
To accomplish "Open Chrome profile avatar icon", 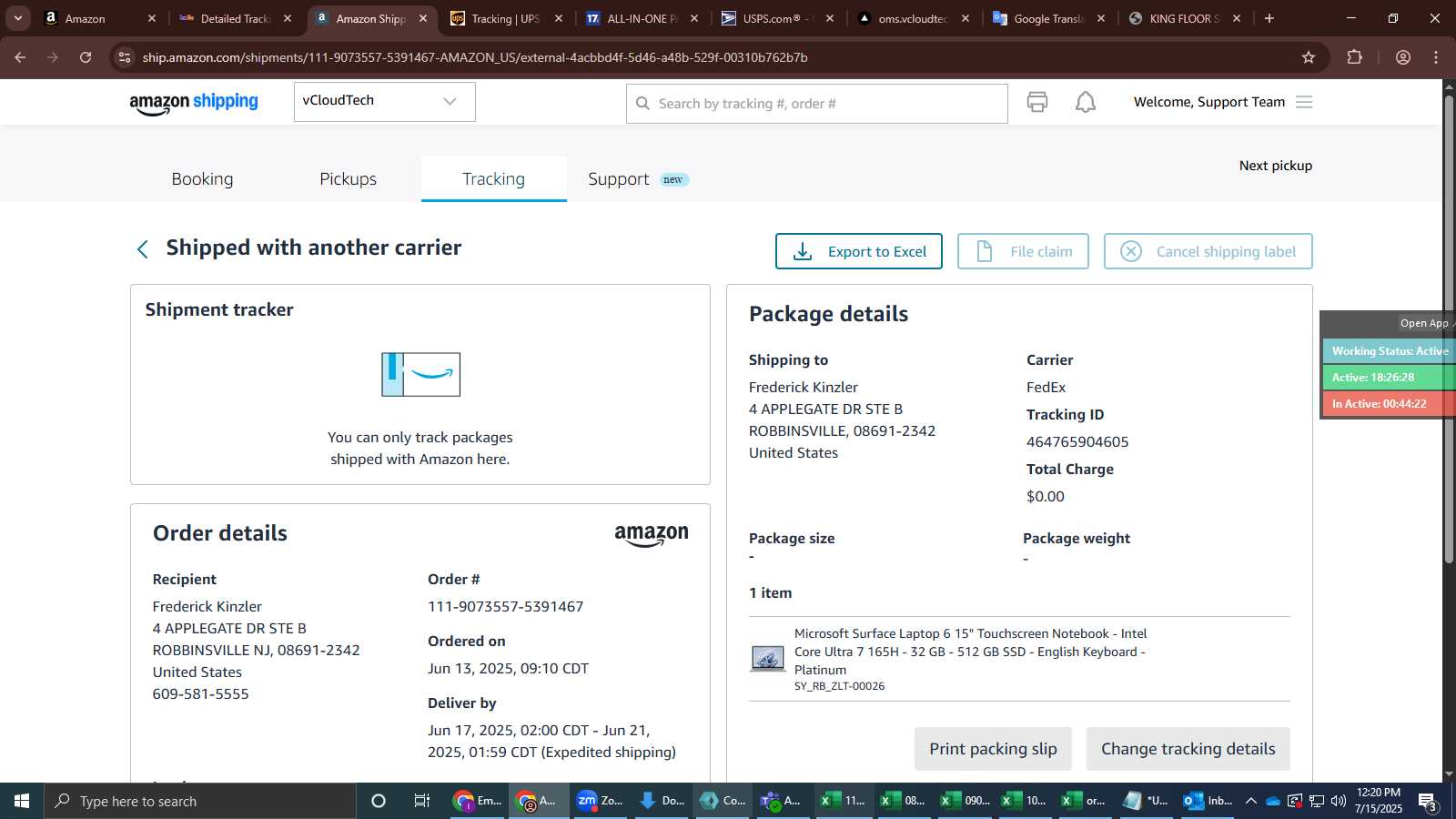I will click(x=1403, y=57).
